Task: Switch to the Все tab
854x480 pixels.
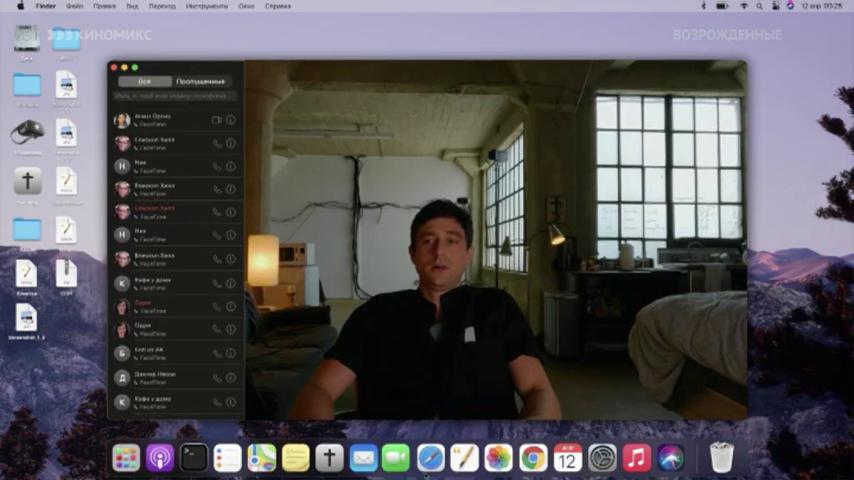Action: coord(144,81)
